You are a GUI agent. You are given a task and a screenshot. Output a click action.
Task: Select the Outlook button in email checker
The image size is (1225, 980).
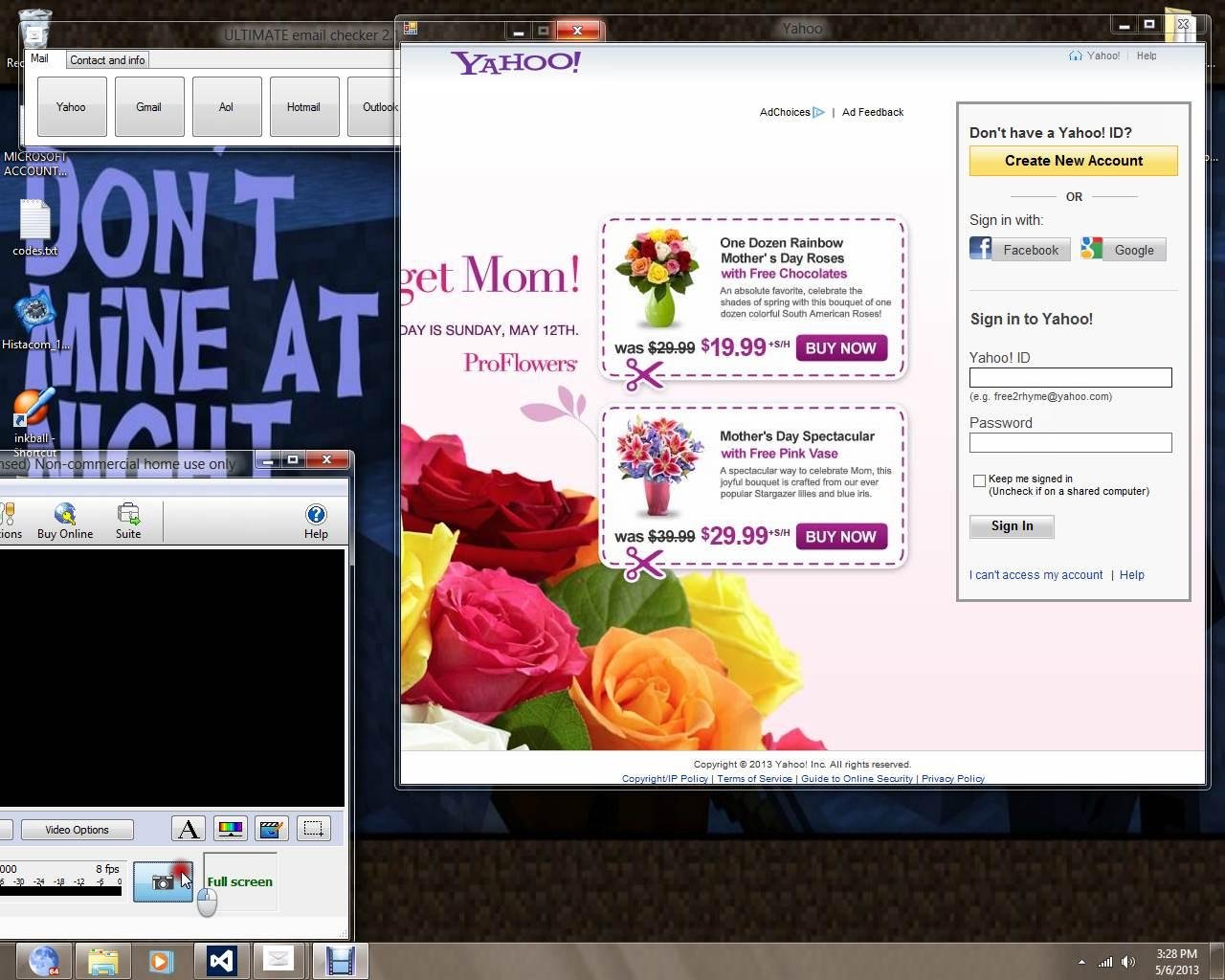coord(373,107)
